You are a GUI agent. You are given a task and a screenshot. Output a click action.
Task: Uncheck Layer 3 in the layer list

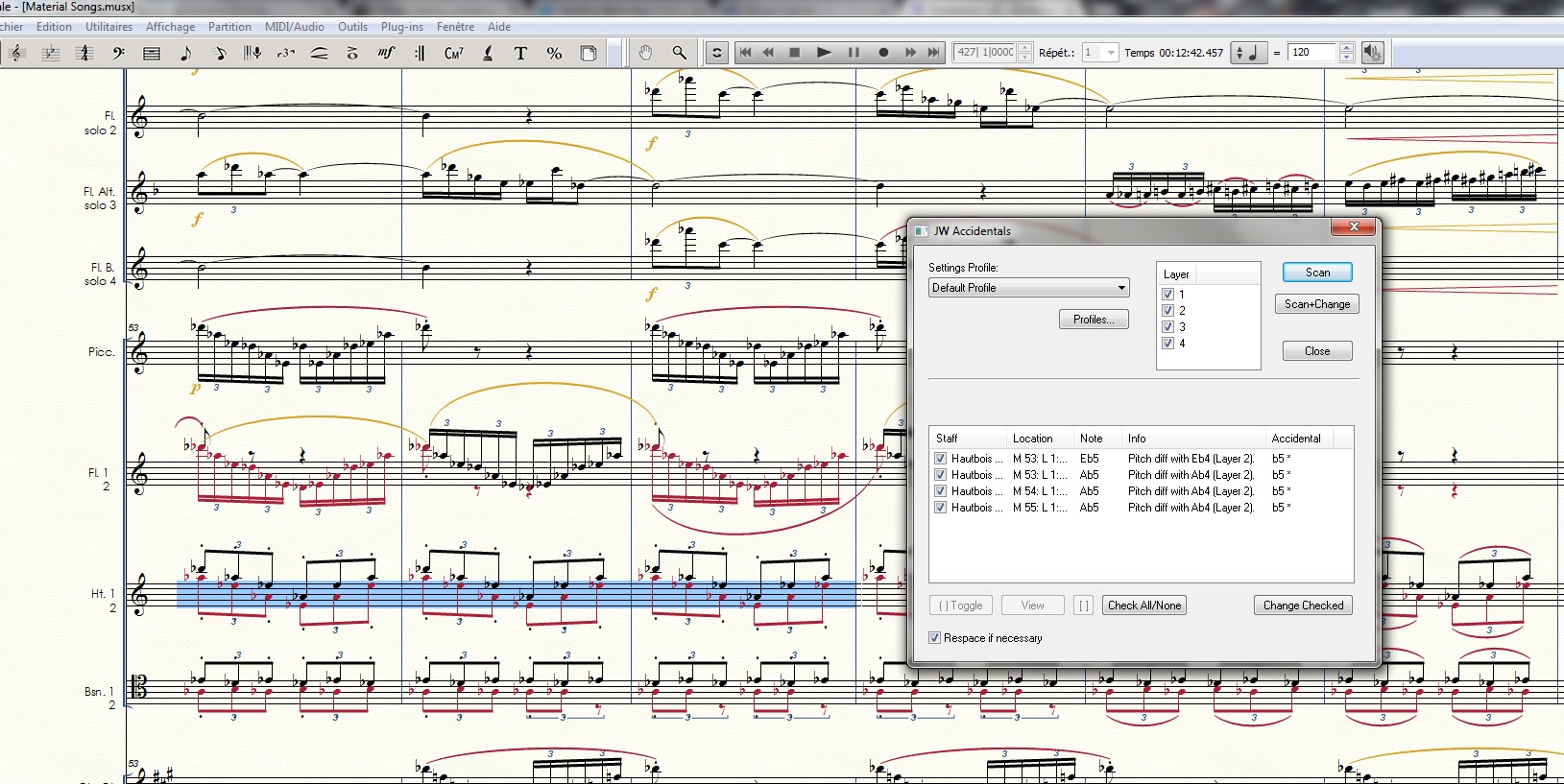[1168, 327]
